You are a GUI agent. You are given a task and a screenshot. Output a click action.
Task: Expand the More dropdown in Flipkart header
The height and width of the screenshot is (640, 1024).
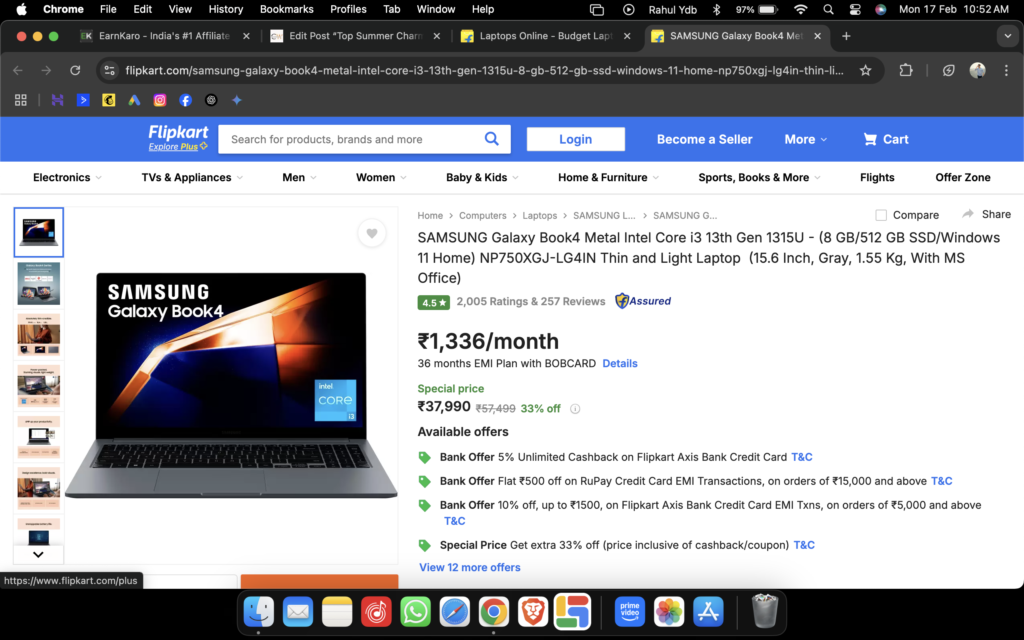click(806, 139)
